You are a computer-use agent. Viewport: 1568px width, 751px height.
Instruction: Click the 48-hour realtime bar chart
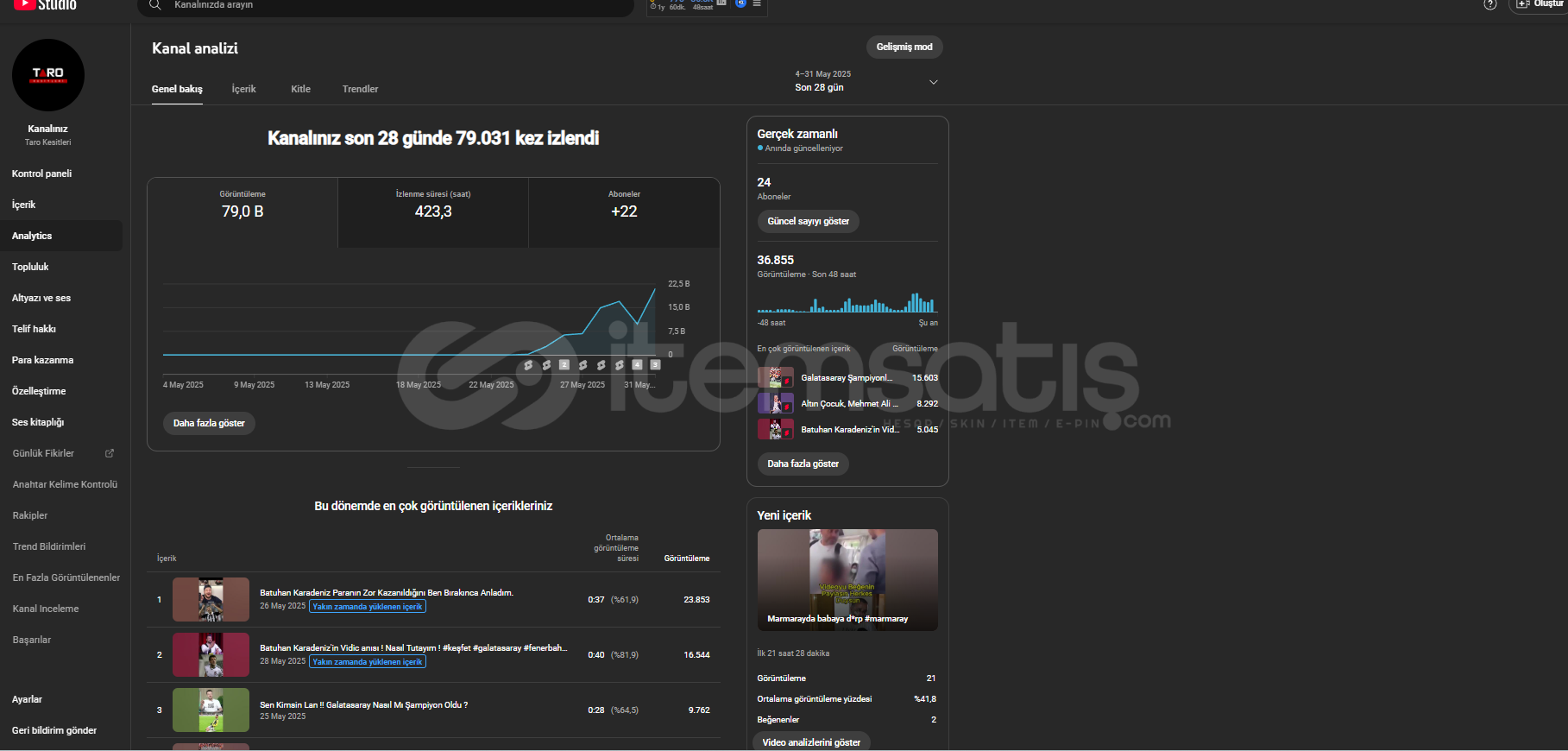point(847,302)
